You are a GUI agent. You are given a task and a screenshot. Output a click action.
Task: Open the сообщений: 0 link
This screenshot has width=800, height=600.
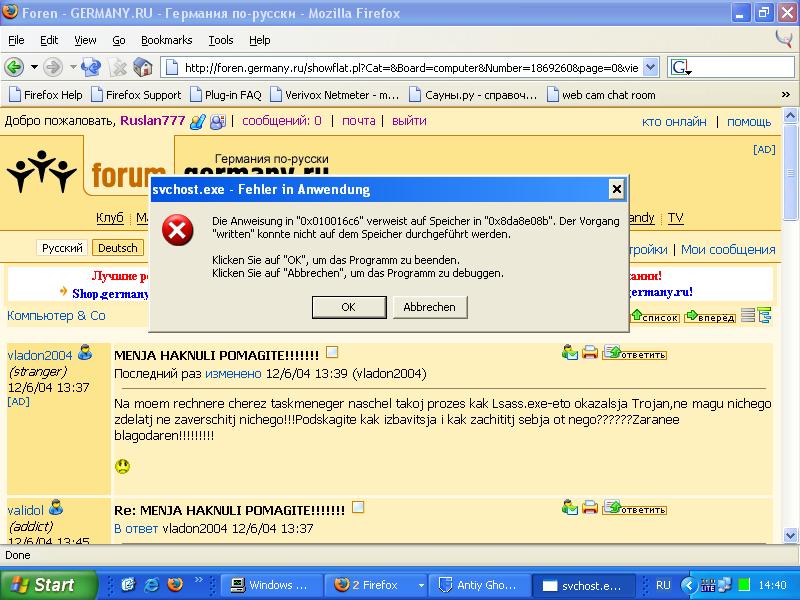coord(282,121)
